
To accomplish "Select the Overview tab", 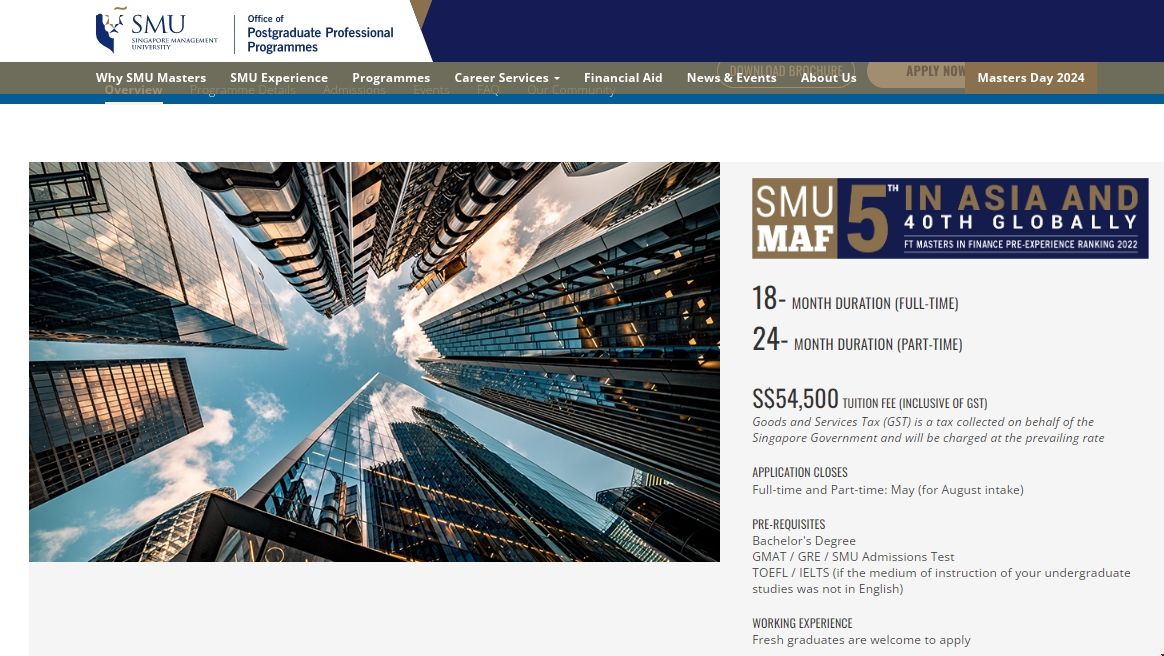I will (133, 90).
